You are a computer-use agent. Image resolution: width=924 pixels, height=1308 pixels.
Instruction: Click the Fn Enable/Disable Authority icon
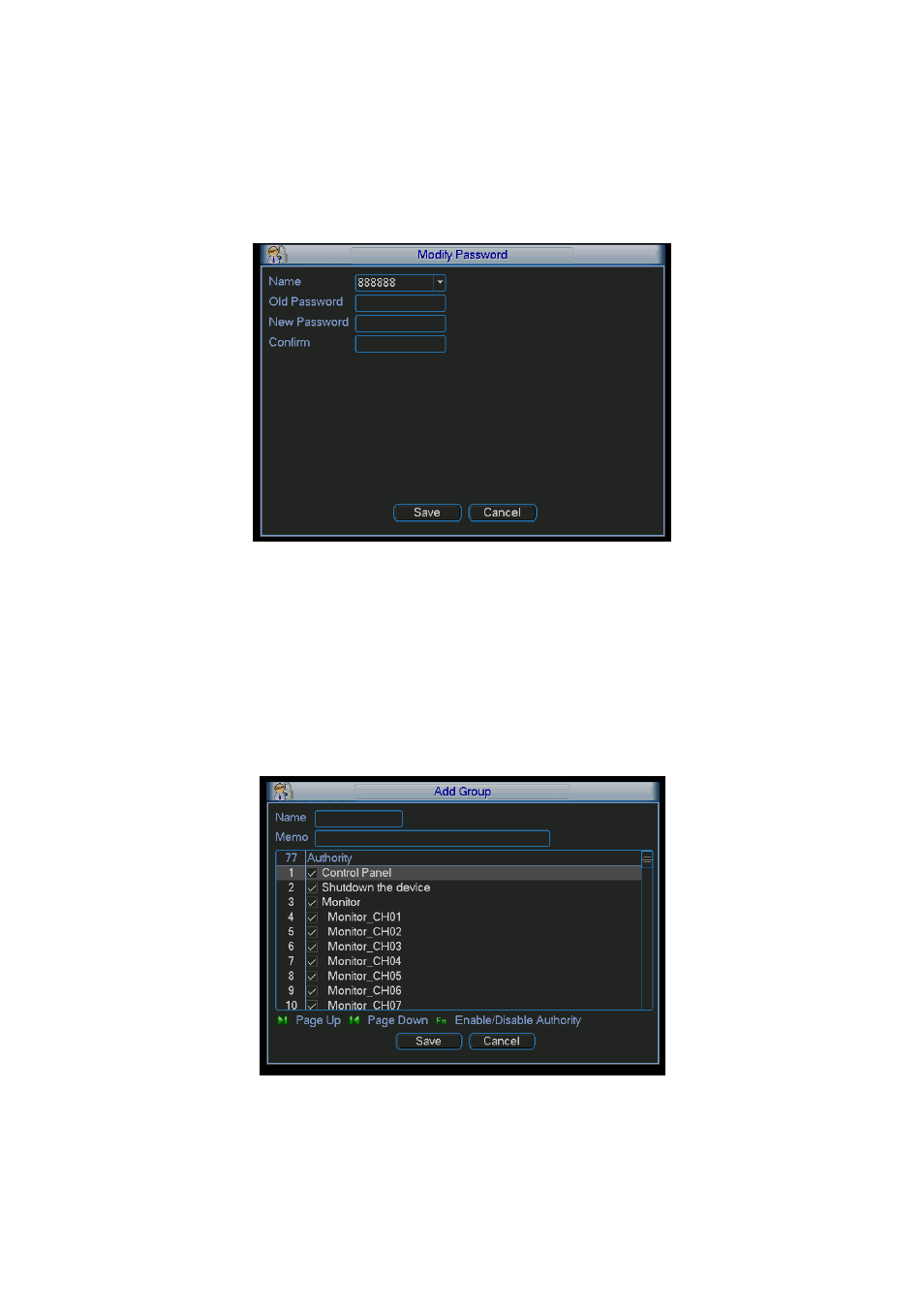tap(442, 1020)
